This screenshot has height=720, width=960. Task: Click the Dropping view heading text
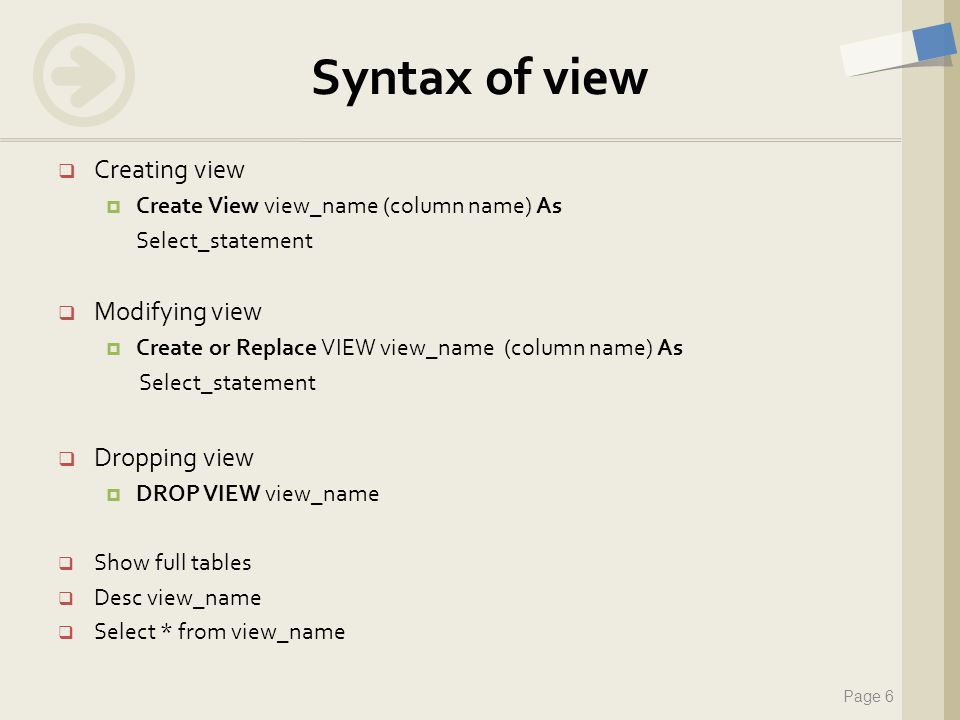click(x=174, y=458)
